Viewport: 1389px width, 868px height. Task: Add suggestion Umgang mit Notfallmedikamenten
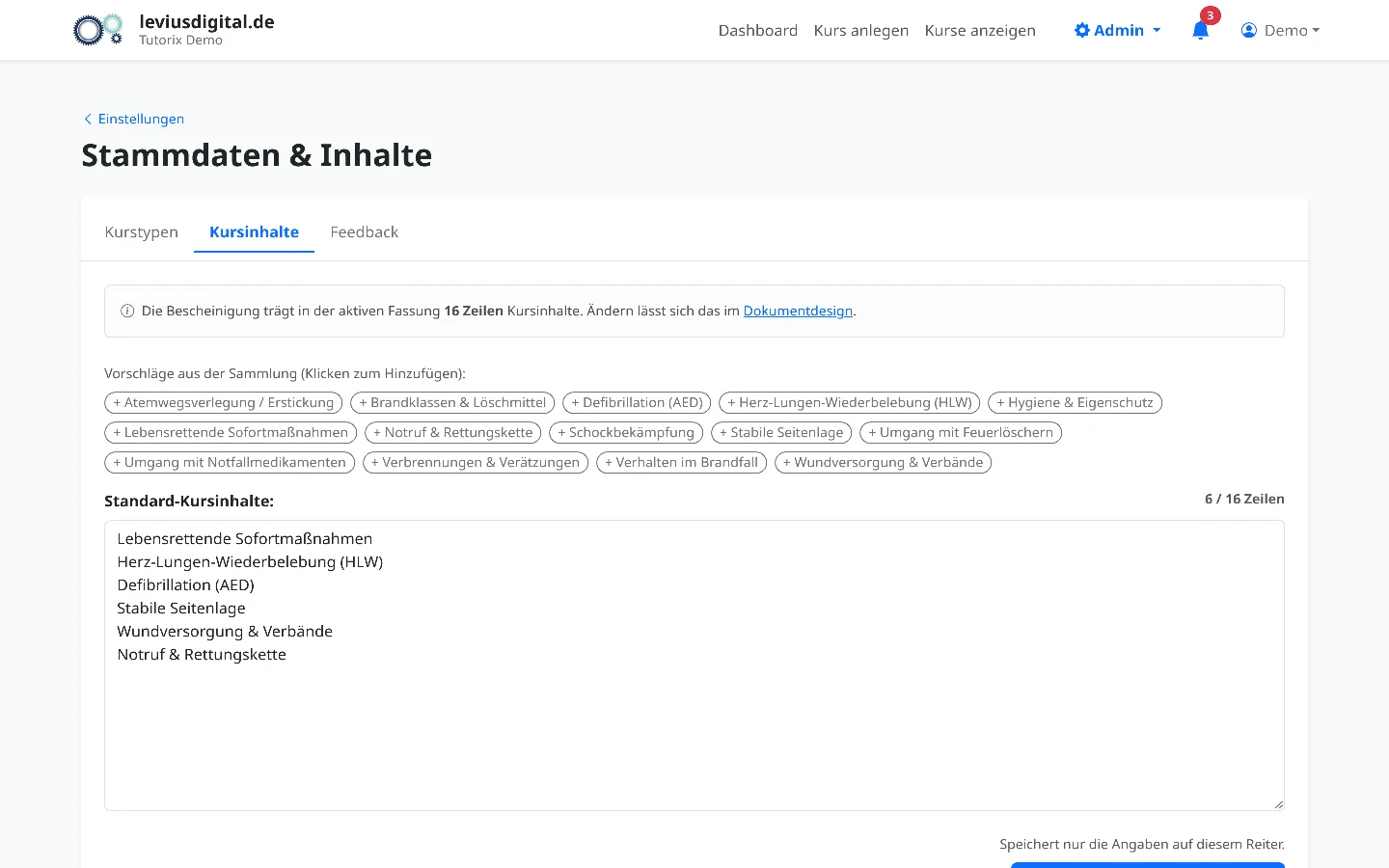pyautogui.click(x=230, y=462)
